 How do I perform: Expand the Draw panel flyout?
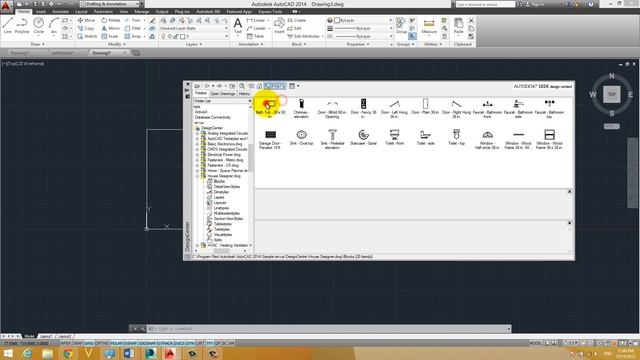(38, 44)
